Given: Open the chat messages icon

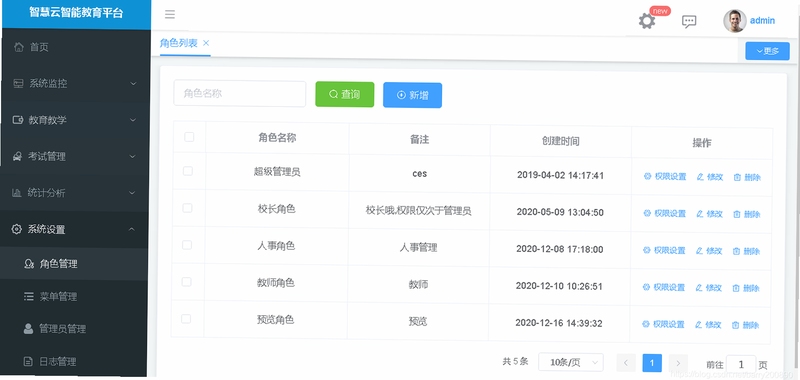Looking at the screenshot, I should pyautogui.click(x=689, y=21).
